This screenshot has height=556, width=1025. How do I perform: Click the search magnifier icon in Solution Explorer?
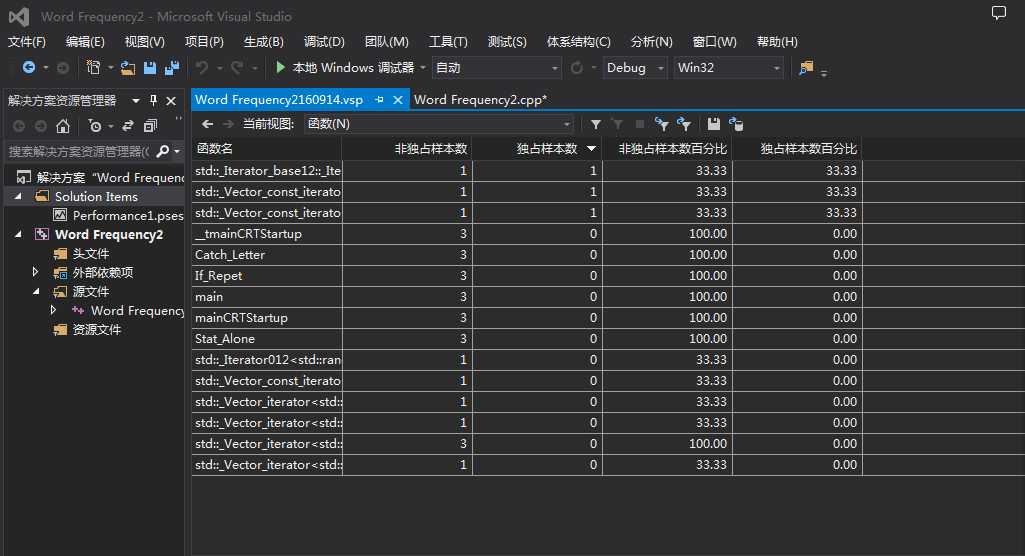point(163,152)
